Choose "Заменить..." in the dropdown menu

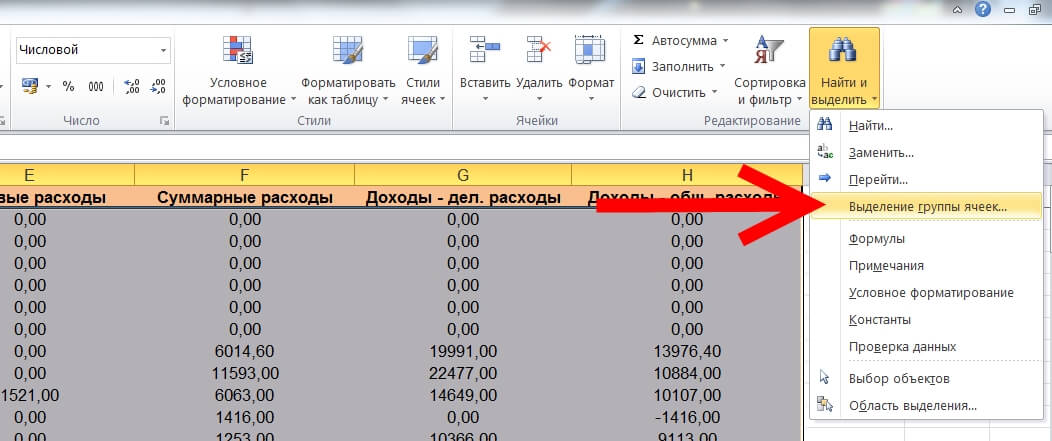[880, 153]
